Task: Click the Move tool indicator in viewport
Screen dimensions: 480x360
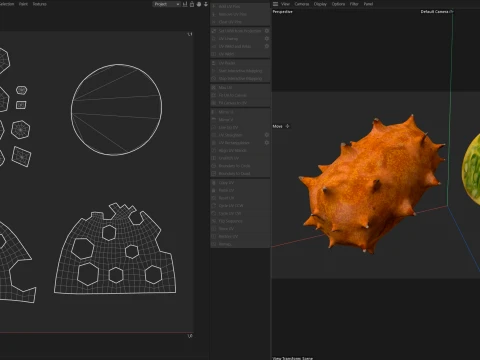Action: [281, 126]
